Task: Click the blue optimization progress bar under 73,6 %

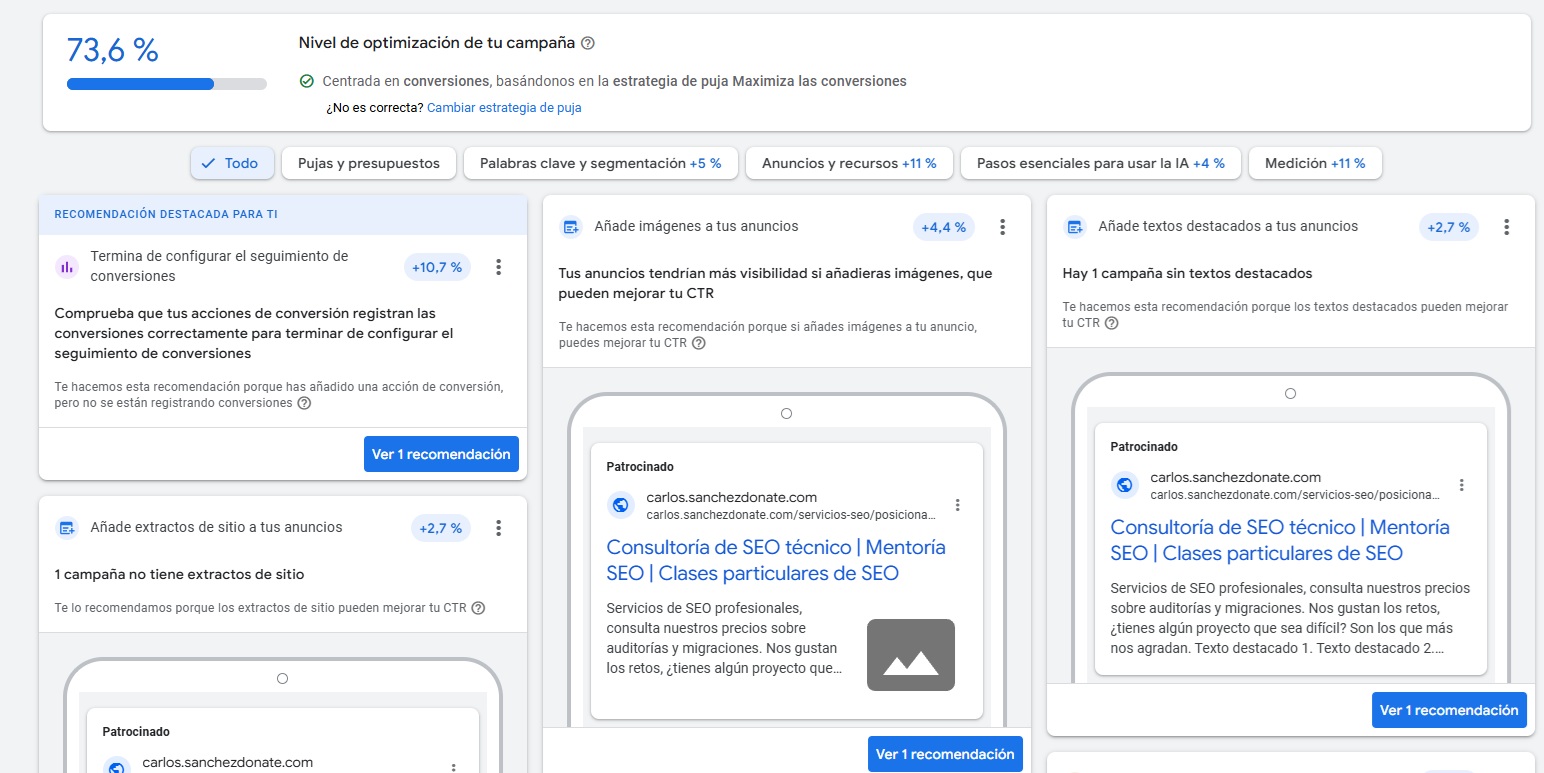Action: pyautogui.click(x=140, y=84)
